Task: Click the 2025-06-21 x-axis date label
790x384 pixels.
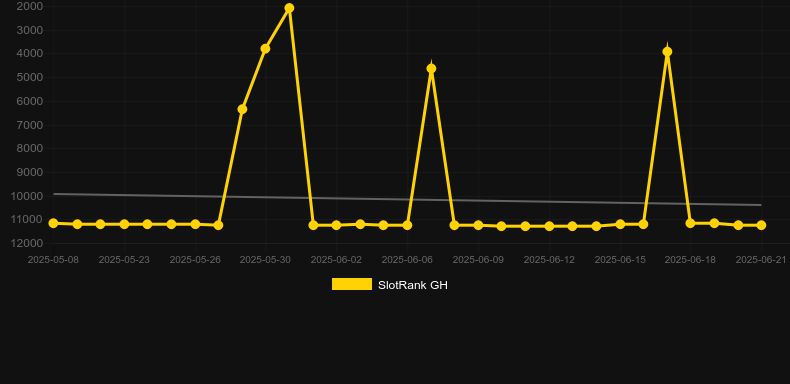Action: 761,260
